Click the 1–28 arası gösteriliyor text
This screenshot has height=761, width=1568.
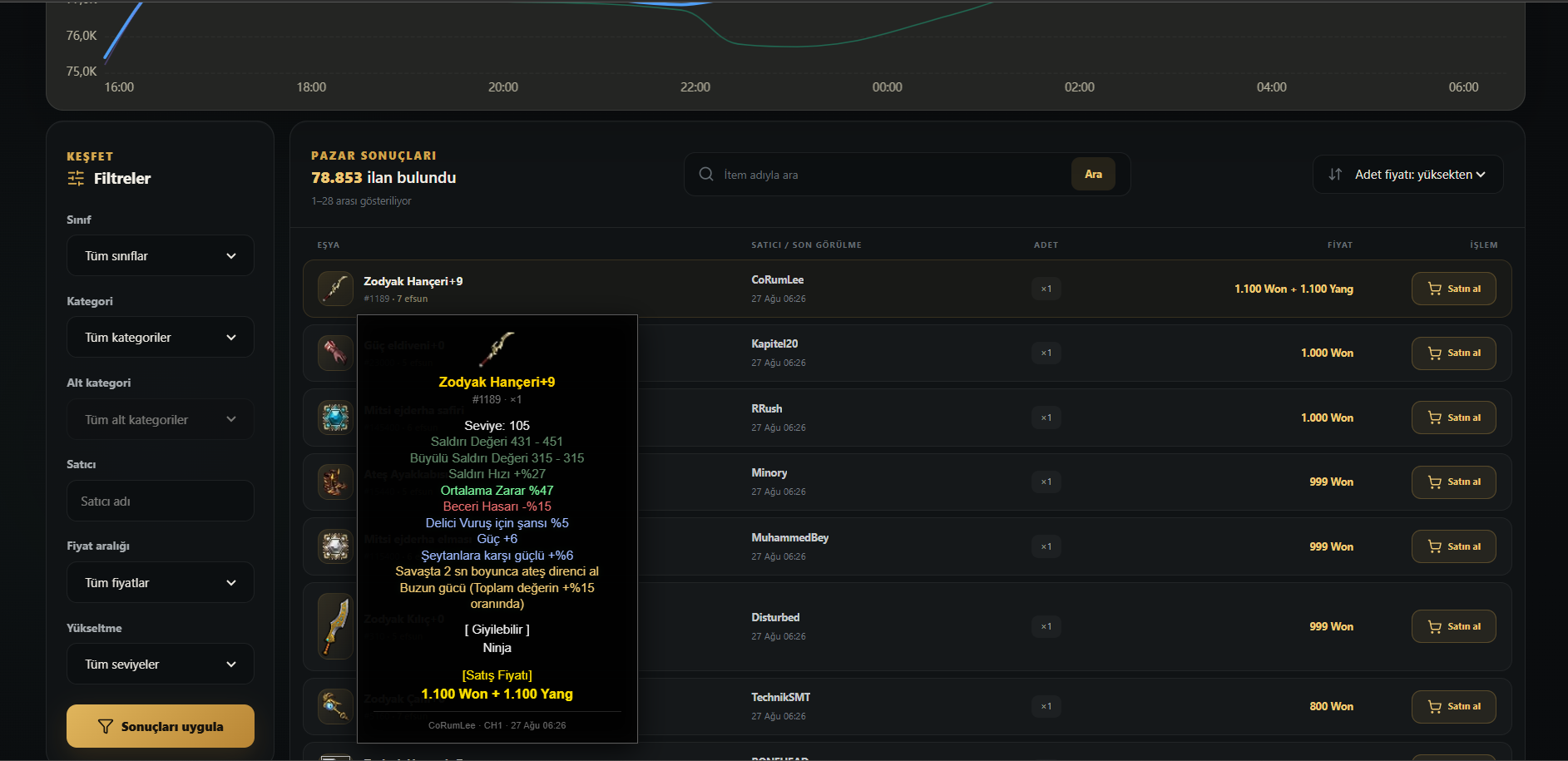(361, 201)
